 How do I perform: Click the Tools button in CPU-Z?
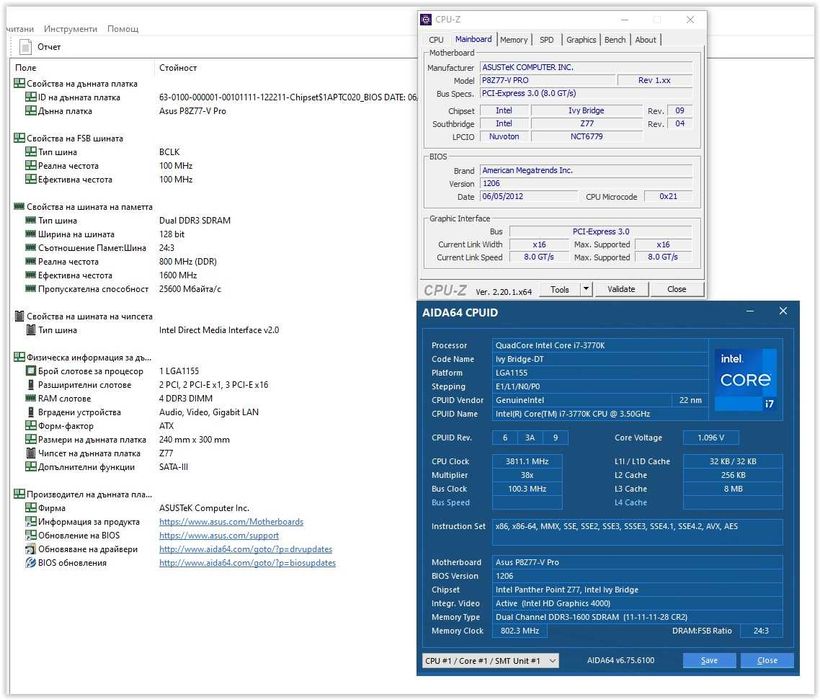tap(560, 289)
